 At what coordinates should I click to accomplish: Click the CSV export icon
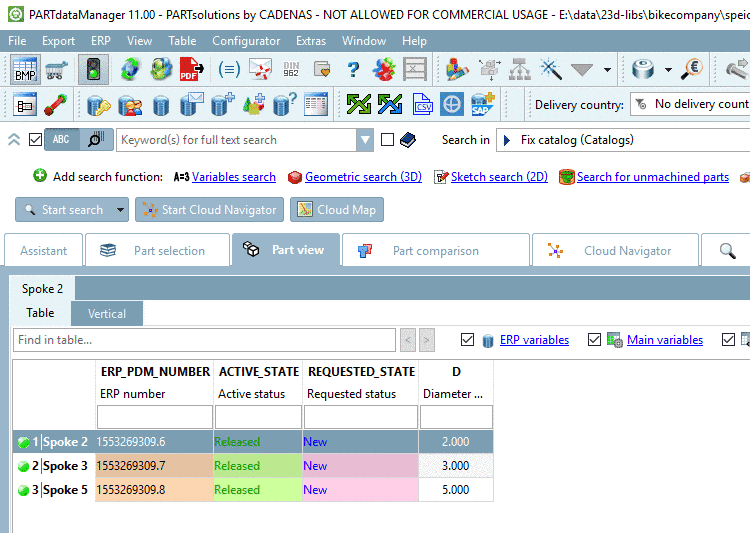422,104
